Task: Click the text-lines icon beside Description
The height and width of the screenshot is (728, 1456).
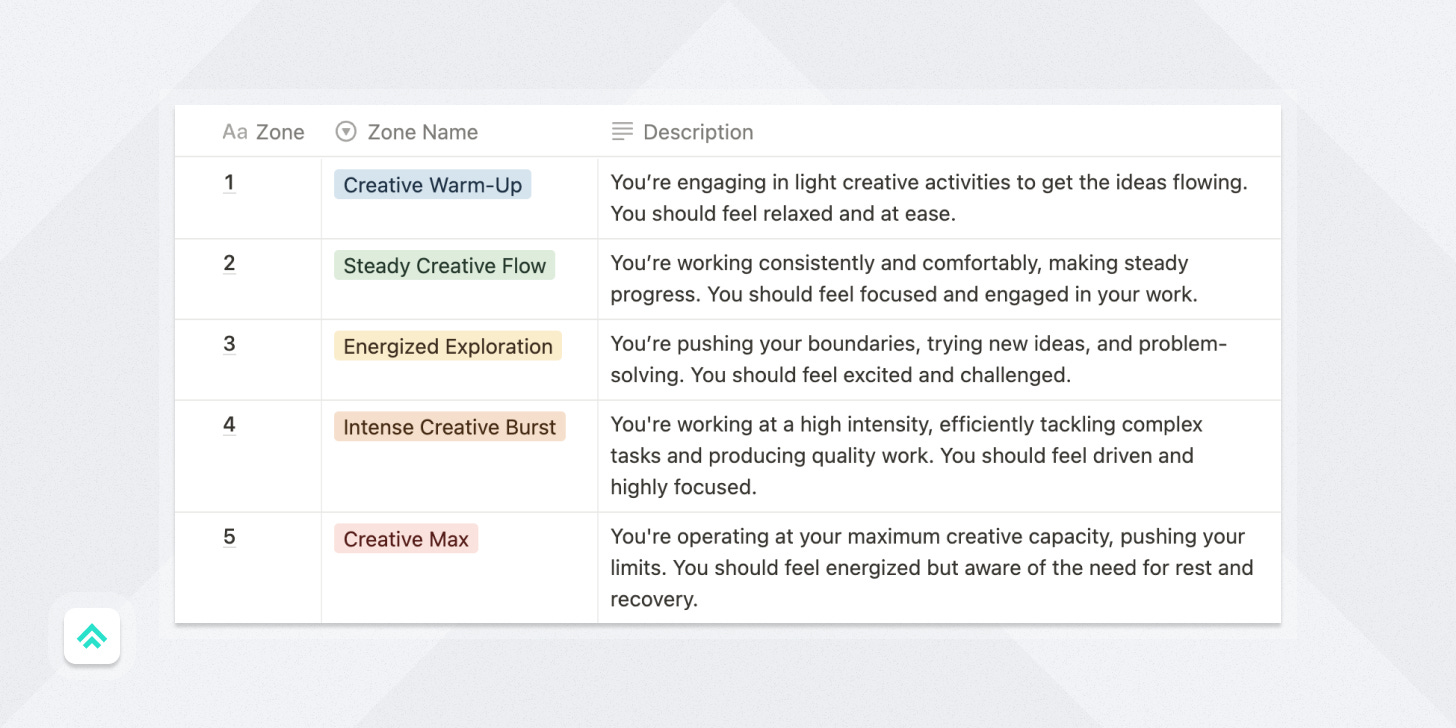Action: tap(621, 131)
